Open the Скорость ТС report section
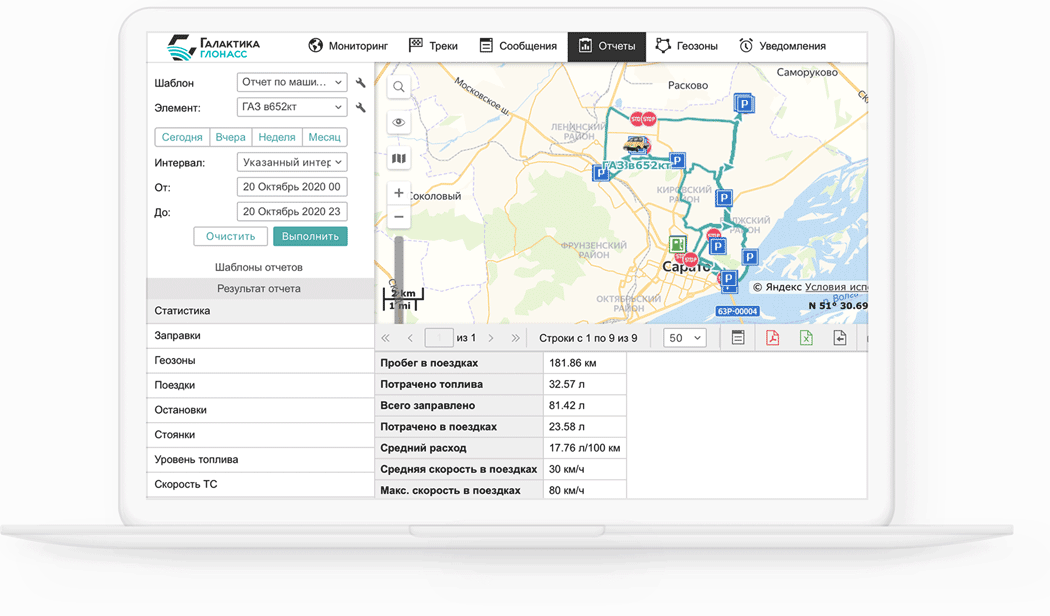The height and width of the screenshot is (616, 1050). point(260,484)
